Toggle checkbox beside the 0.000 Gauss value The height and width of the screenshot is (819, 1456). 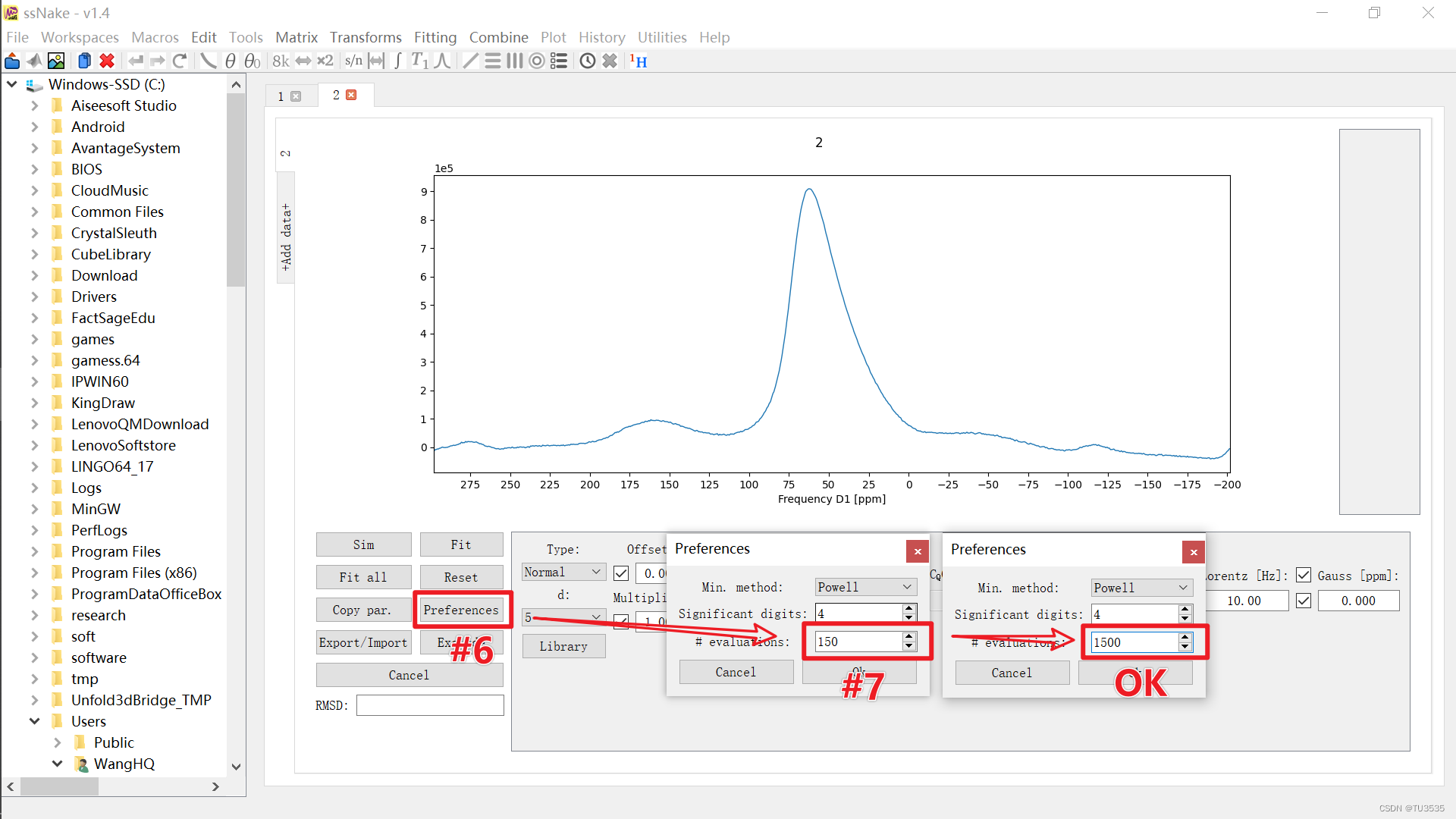[1304, 601]
